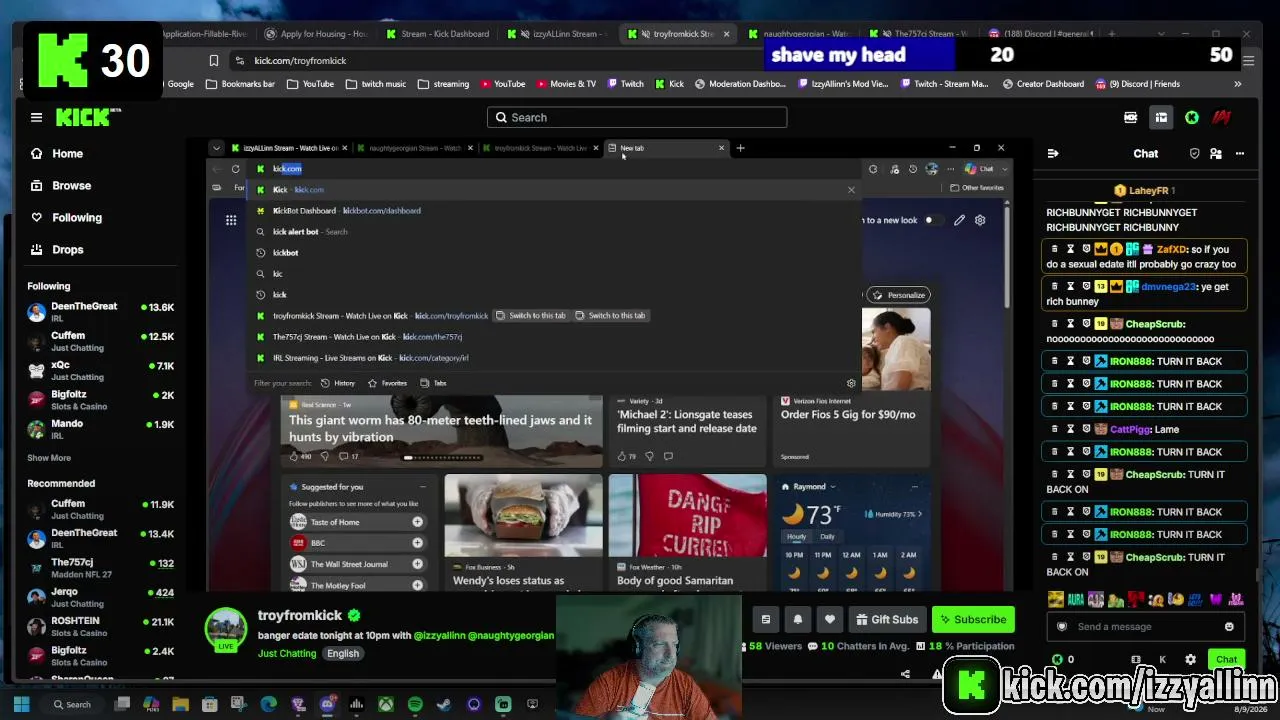Screen dimensions: 1280x720
Task: Choose the KickBot Dashboard suggestion
Action: (553, 211)
